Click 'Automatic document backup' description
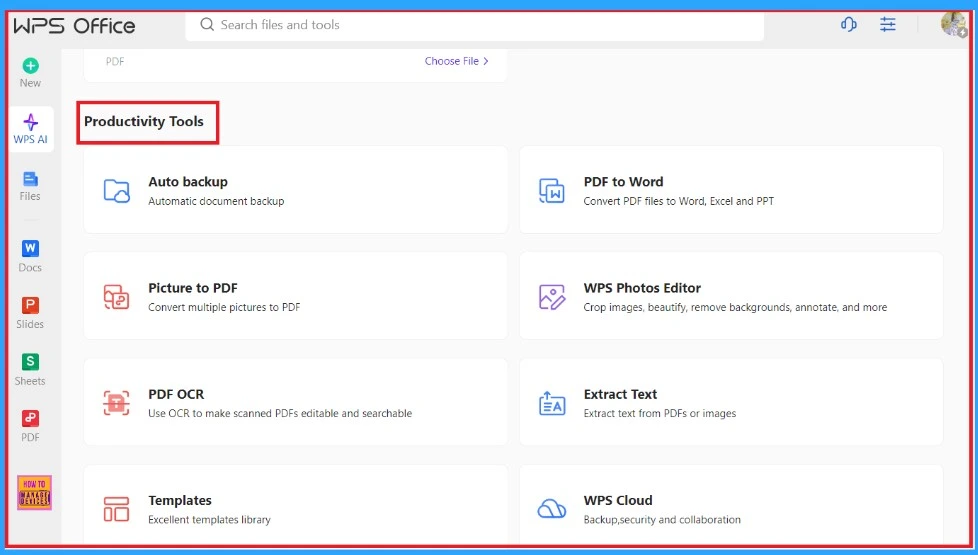This screenshot has height=555, width=978. tap(216, 201)
